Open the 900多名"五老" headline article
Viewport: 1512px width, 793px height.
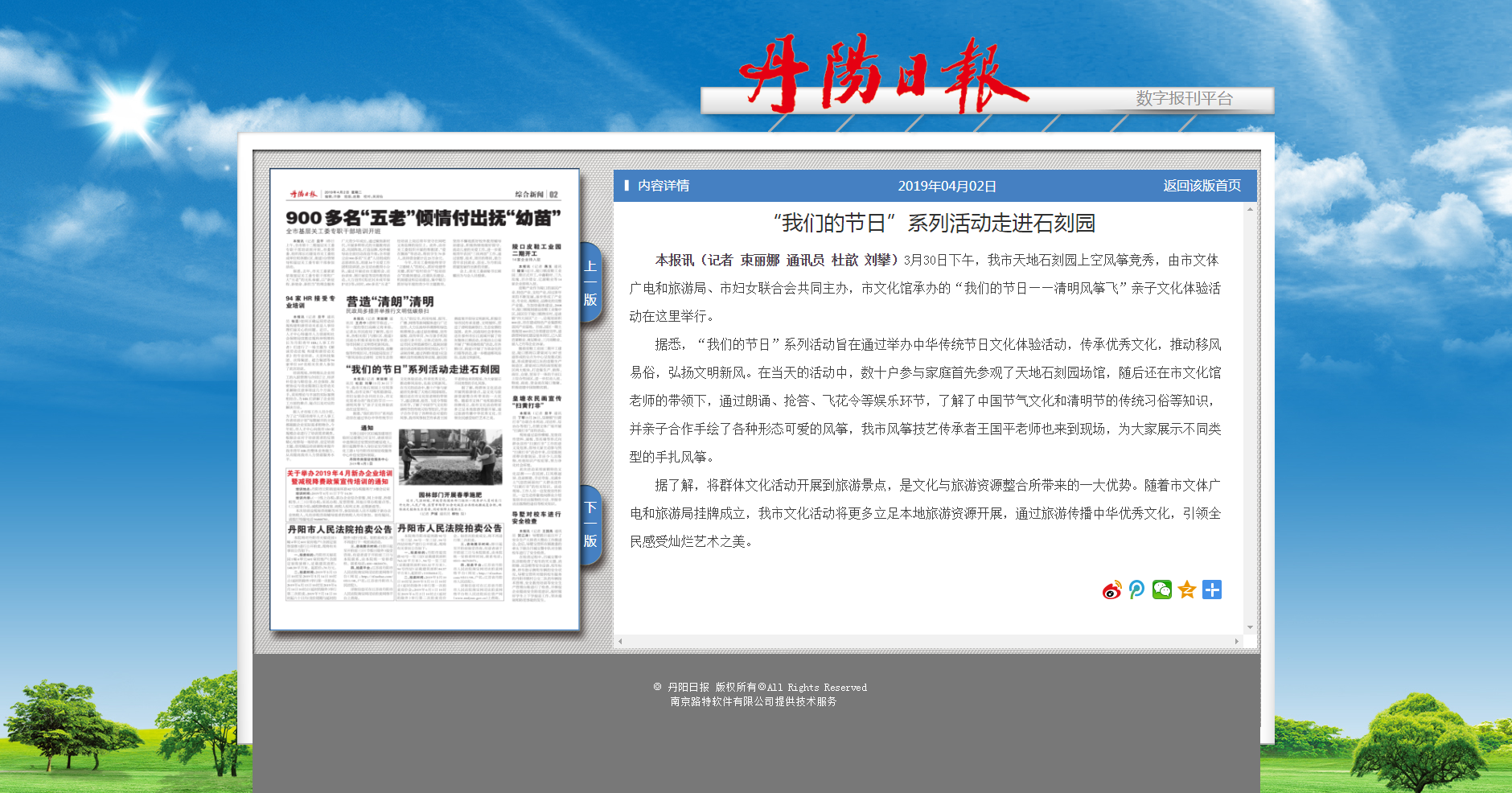point(423,218)
